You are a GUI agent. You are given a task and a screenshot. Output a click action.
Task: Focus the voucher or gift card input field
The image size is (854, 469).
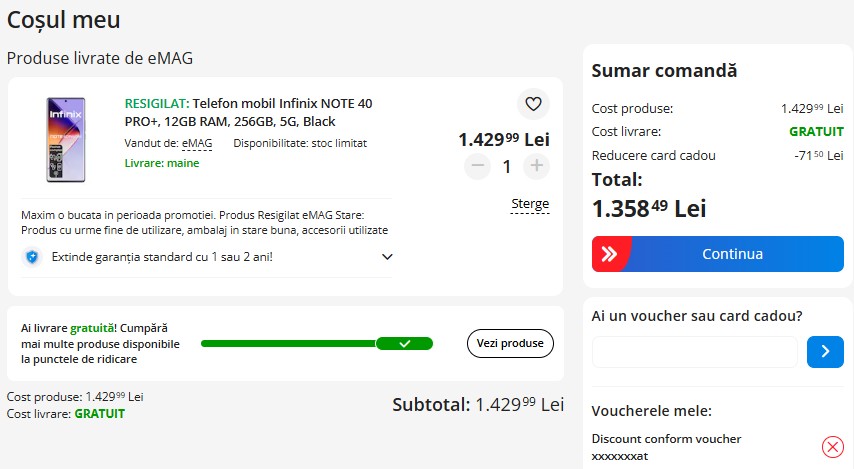[x=694, y=352]
